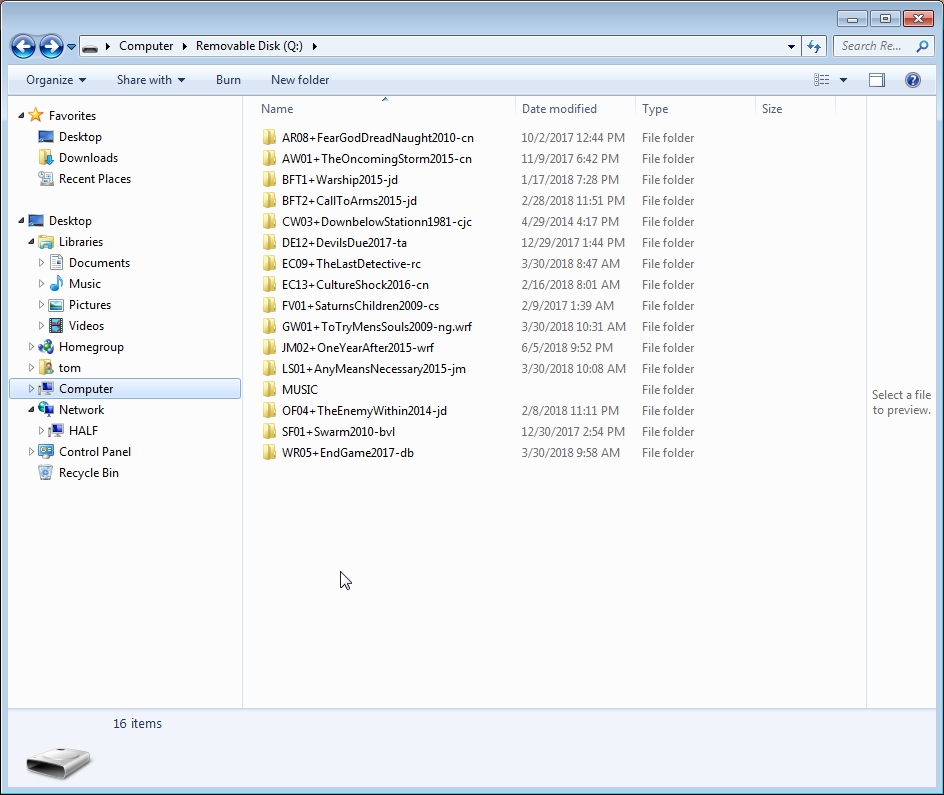The width and height of the screenshot is (944, 795).
Task: Expand the Music library arrow
Action: coord(41,284)
